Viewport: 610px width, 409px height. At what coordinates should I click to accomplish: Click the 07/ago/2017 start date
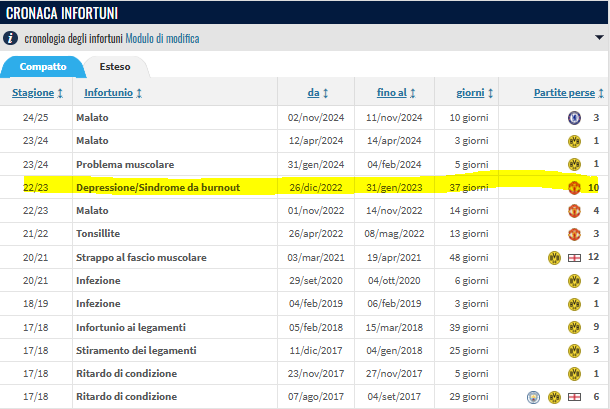316,397
